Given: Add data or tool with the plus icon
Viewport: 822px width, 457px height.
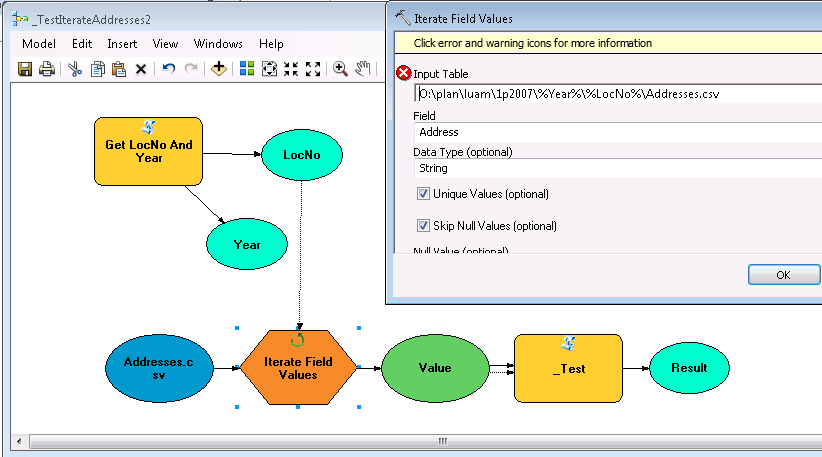Looking at the screenshot, I should point(219,69).
